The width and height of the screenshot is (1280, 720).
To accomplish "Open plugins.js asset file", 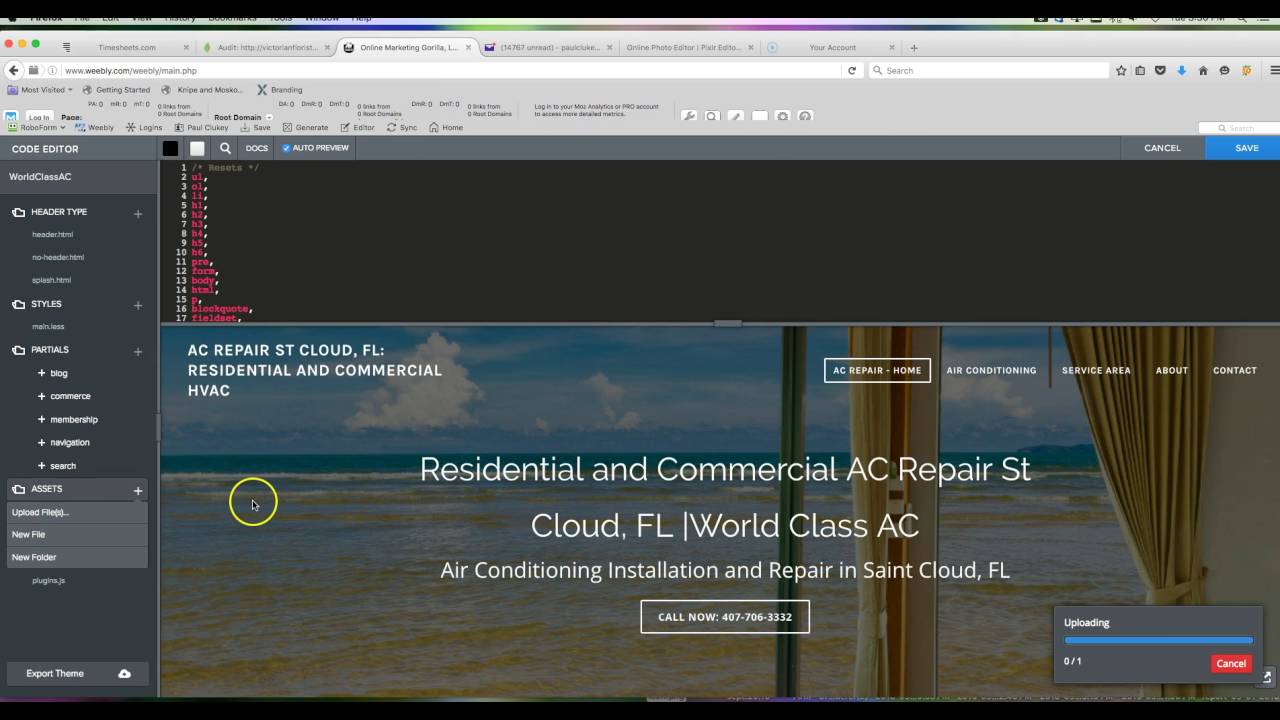I will 48,581.
